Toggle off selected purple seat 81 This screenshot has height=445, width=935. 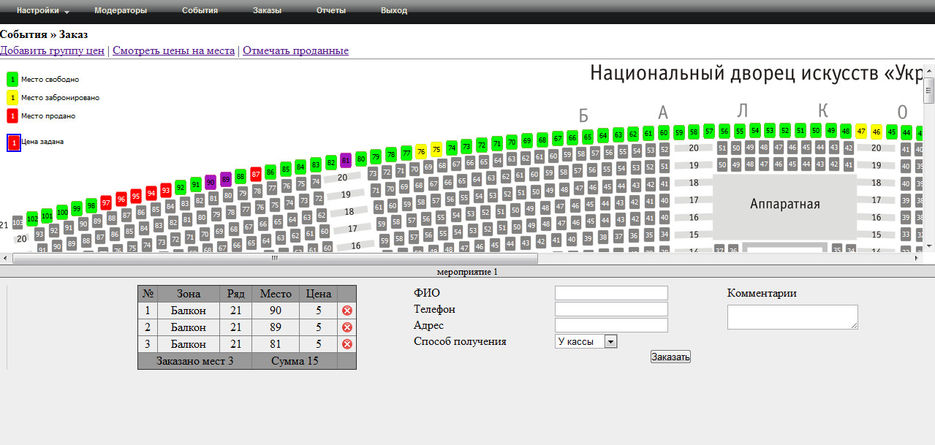tap(346, 160)
